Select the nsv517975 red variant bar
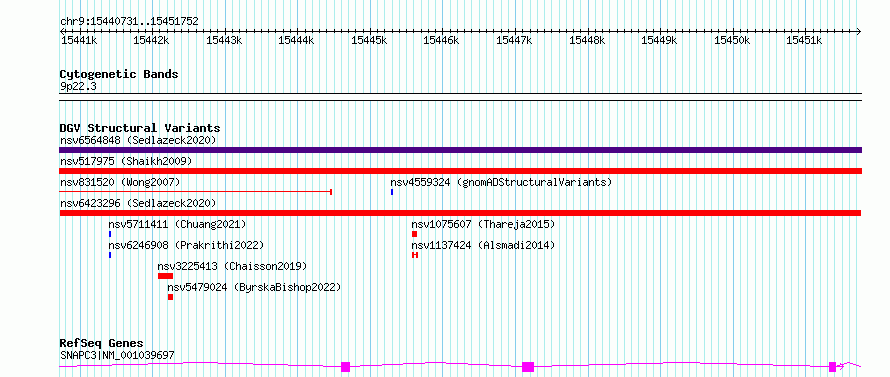 [x=460, y=171]
